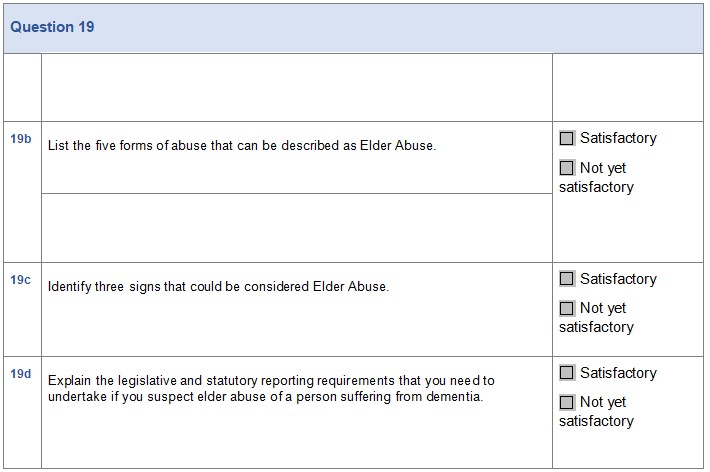This screenshot has width=710, height=472.
Task: Click the word 'Identify' in question 19c
Action: pos(68,287)
